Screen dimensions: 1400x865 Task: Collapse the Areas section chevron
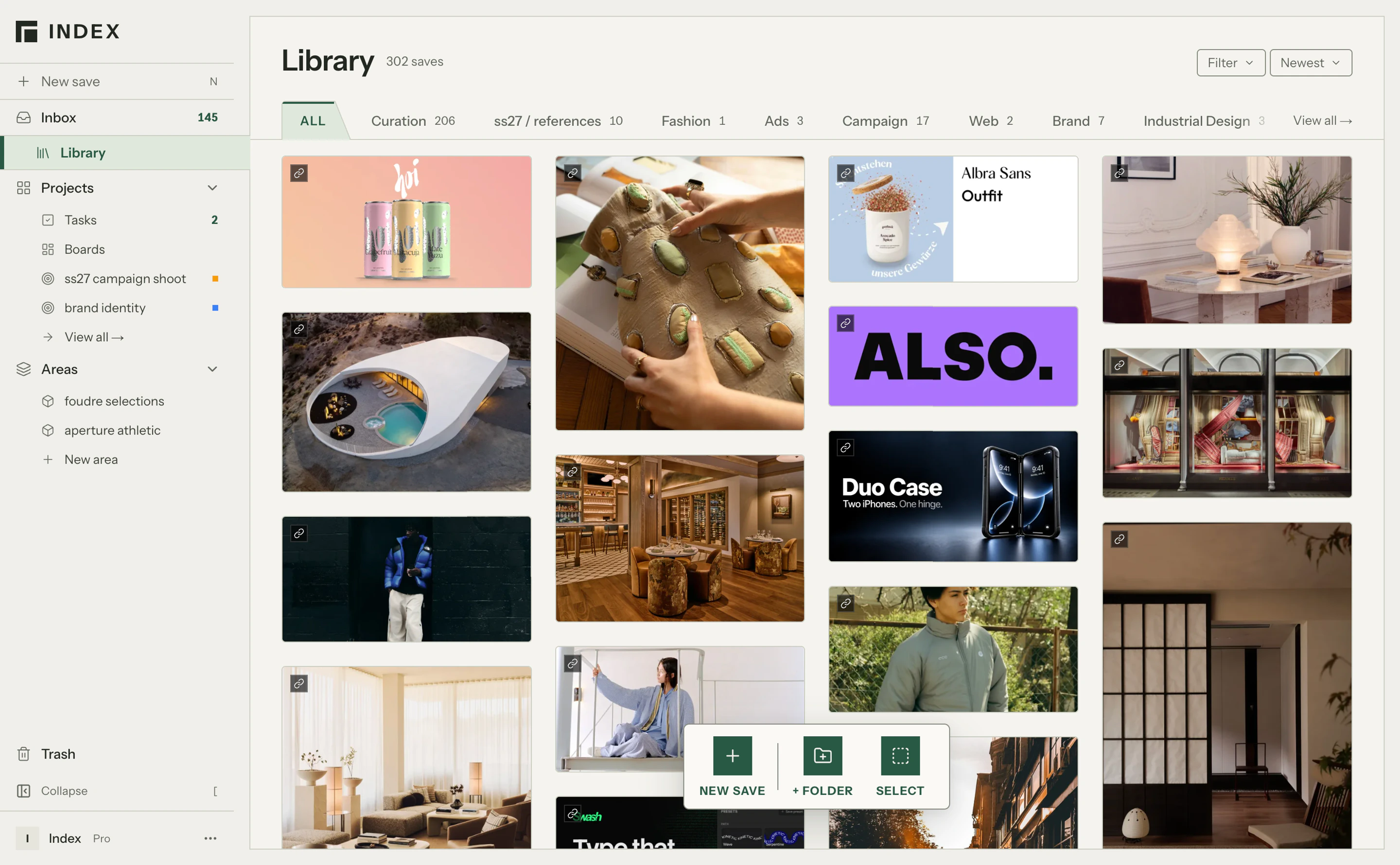pos(212,369)
